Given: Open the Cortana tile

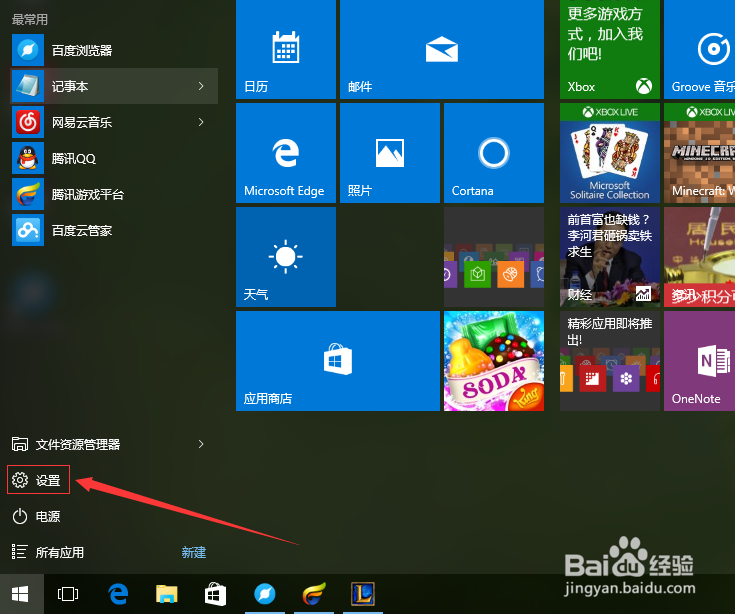Looking at the screenshot, I should point(494,153).
